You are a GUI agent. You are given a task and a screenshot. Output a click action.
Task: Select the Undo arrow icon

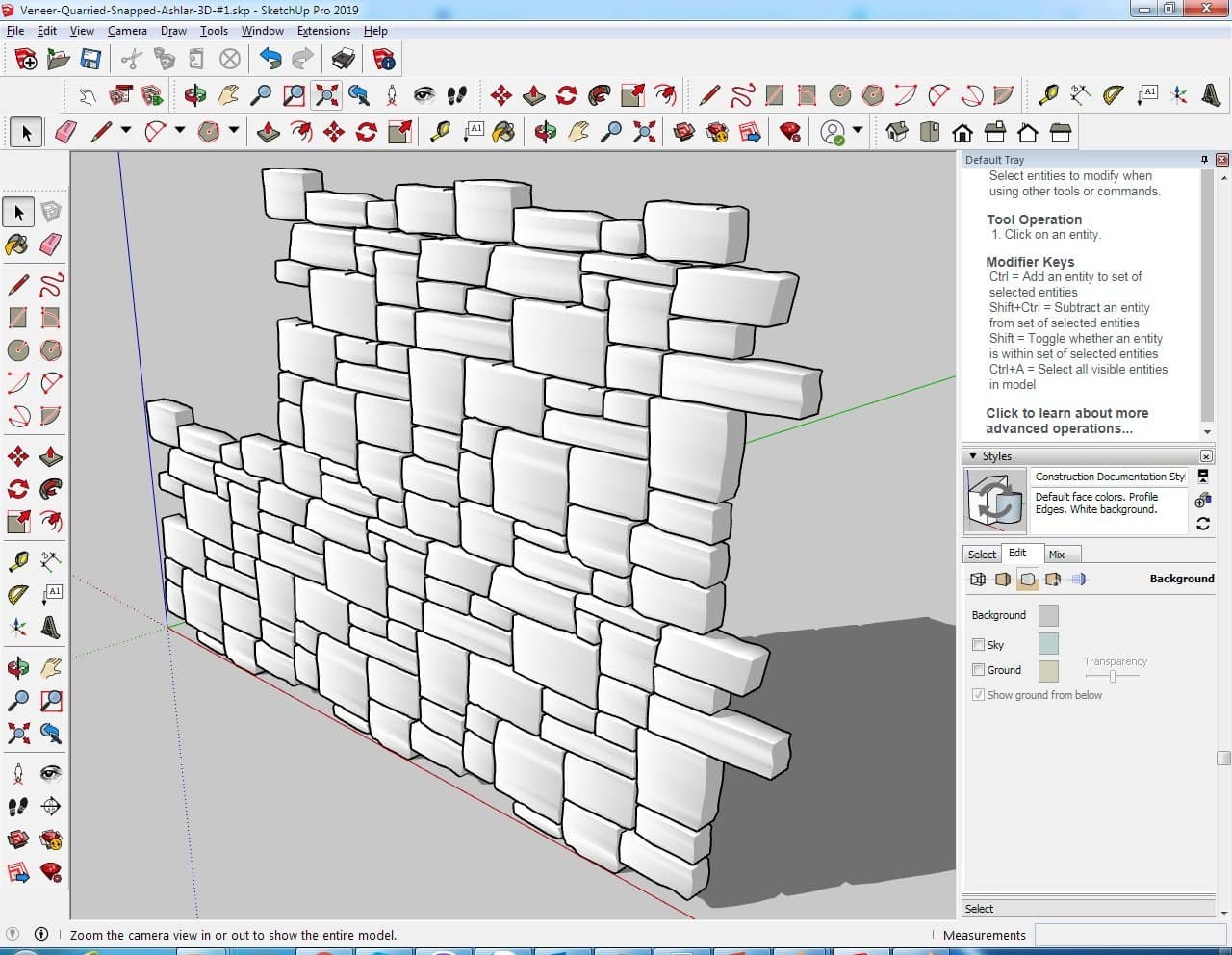tap(270, 60)
